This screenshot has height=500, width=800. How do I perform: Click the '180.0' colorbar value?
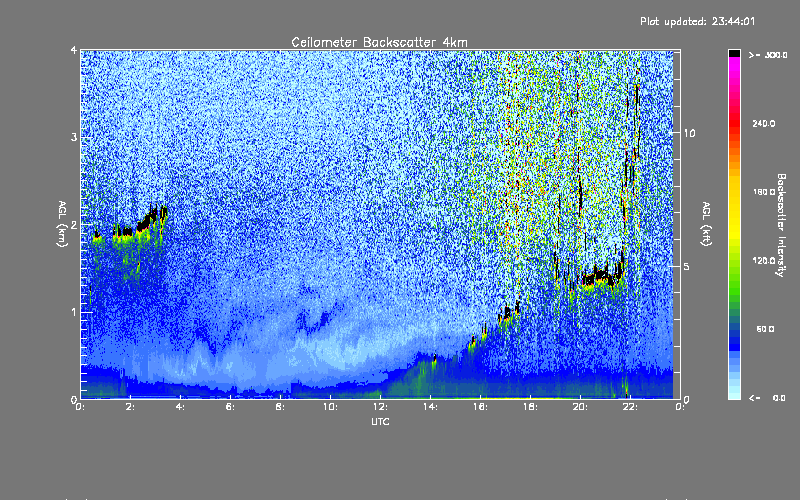764,192
